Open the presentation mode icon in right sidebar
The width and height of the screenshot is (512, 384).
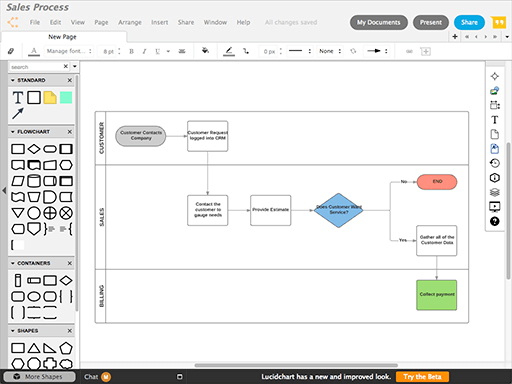[495, 207]
